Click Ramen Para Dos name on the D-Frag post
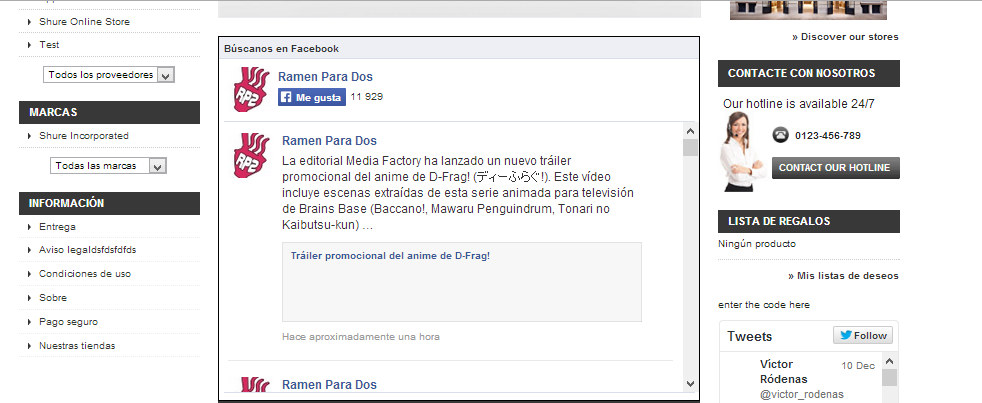982x403 pixels. pos(329,140)
